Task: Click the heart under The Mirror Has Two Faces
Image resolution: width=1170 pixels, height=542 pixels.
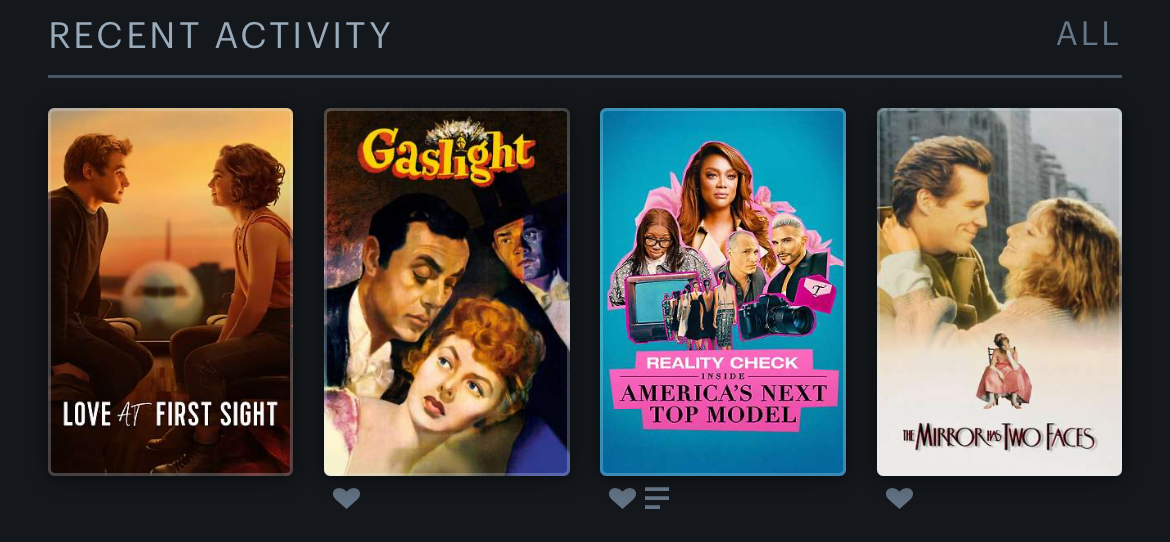Action: coord(899,498)
